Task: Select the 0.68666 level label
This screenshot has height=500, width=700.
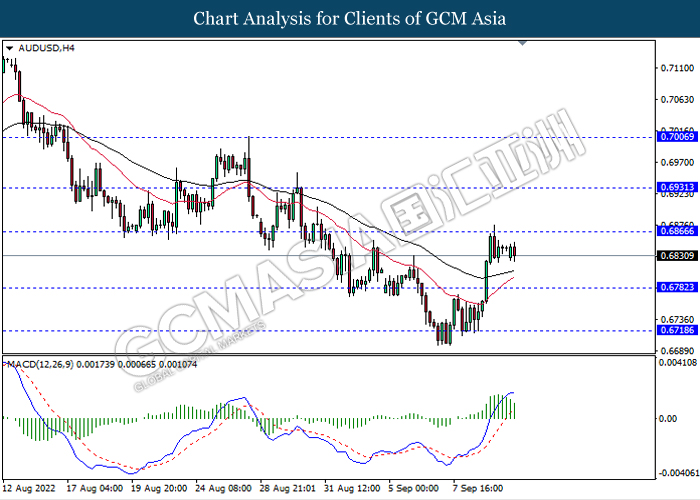Action: (677, 231)
